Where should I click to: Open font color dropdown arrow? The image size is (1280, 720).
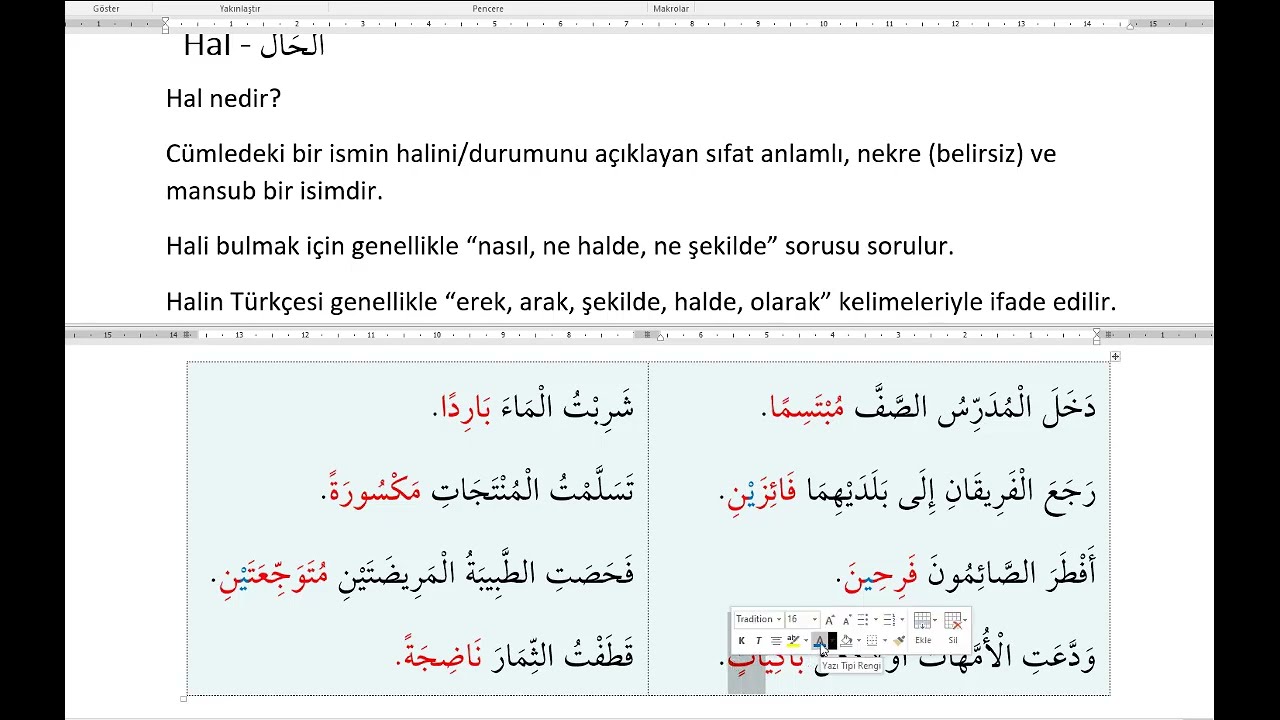[x=832, y=641]
